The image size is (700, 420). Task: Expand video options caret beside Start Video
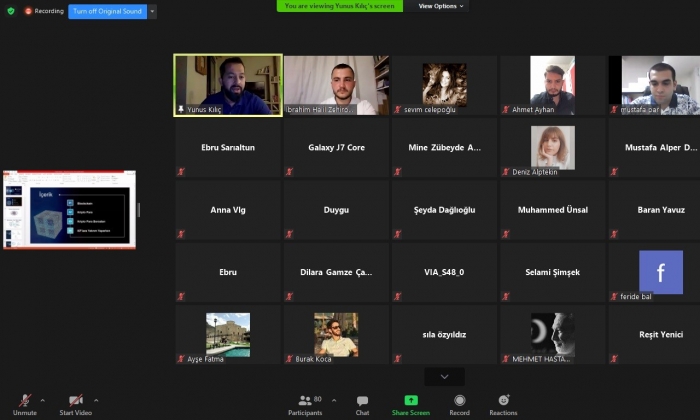click(98, 399)
